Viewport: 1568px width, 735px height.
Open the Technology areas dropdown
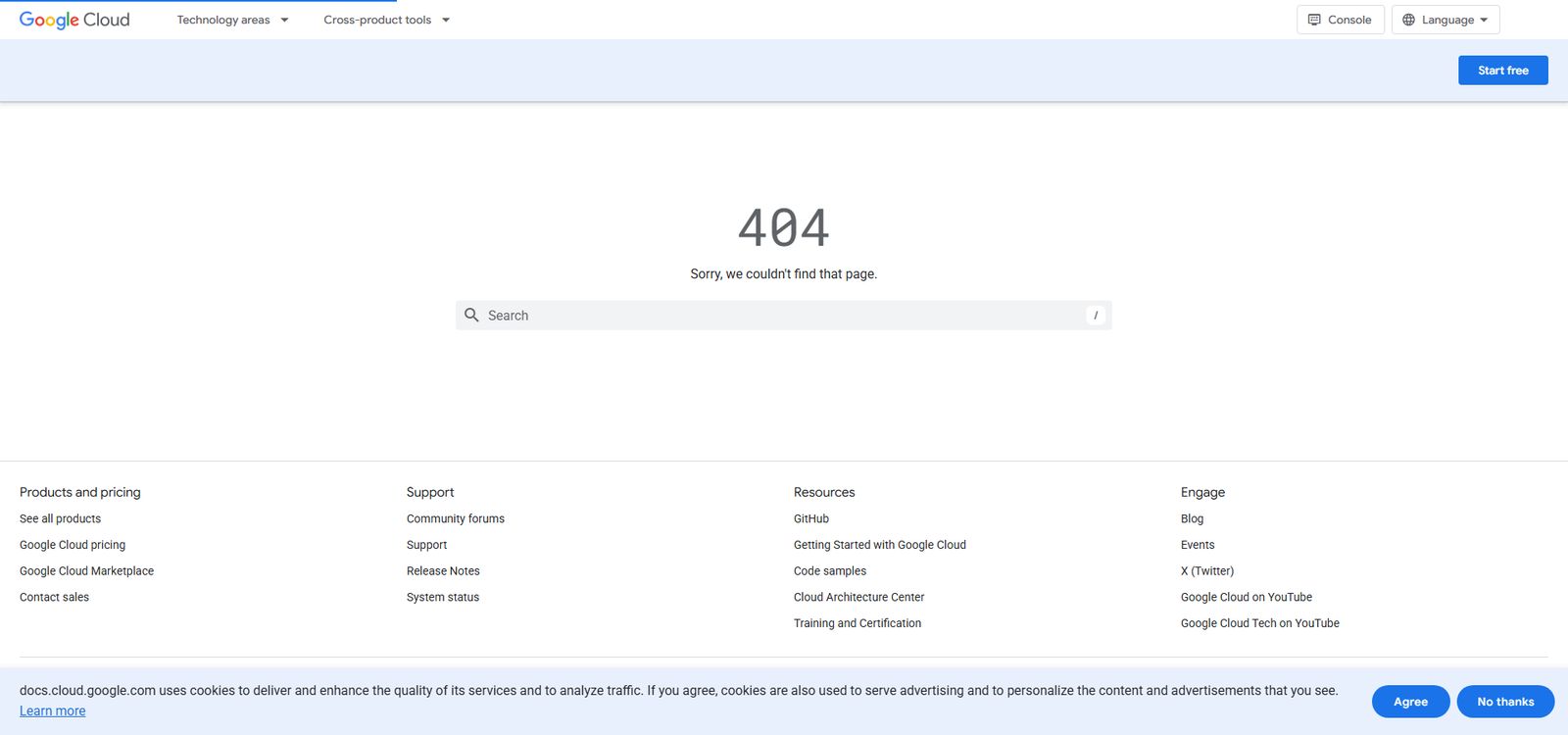(x=232, y=20)
